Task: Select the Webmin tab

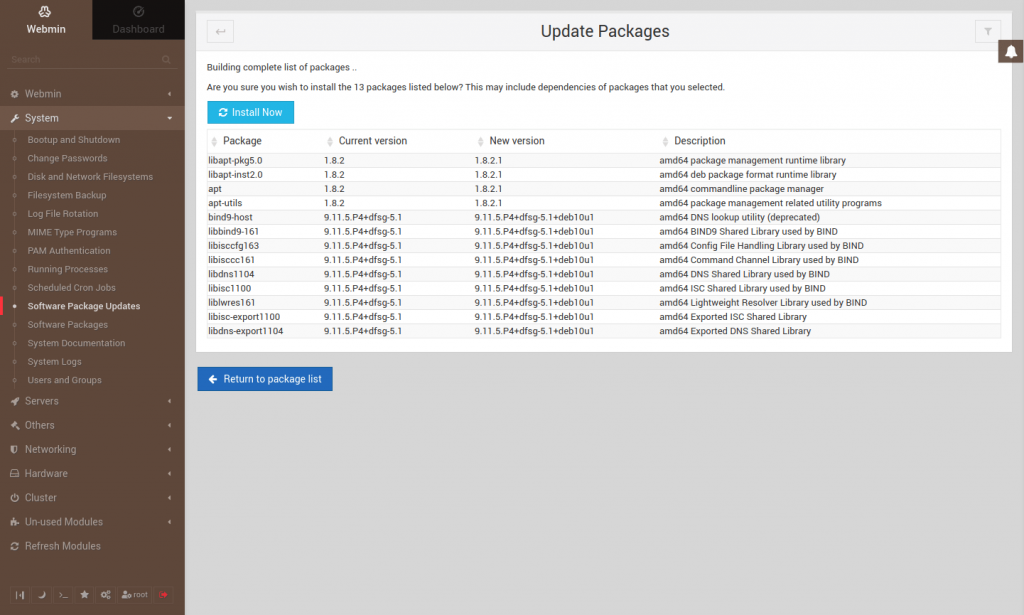Action: pyautogui.click(x=46, y=20)
